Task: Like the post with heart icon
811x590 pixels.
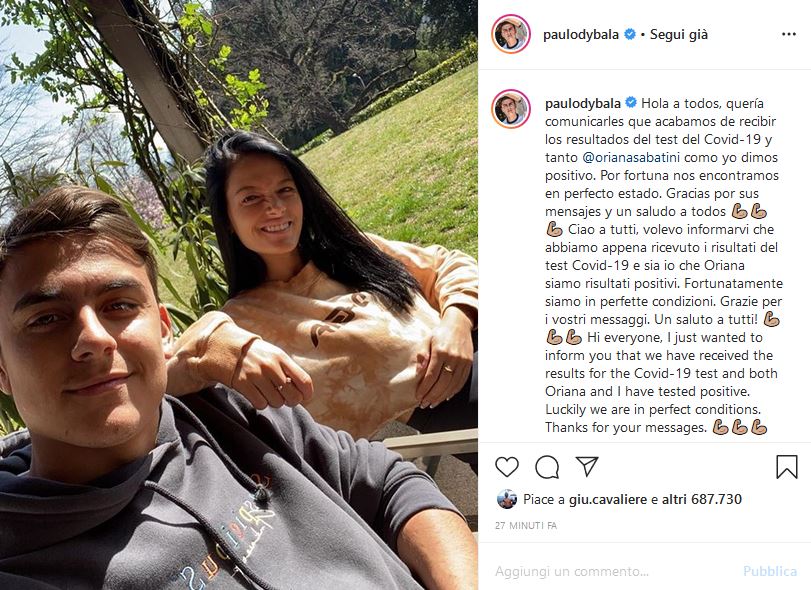Action: pyautogui.click(x=507, y=467)
